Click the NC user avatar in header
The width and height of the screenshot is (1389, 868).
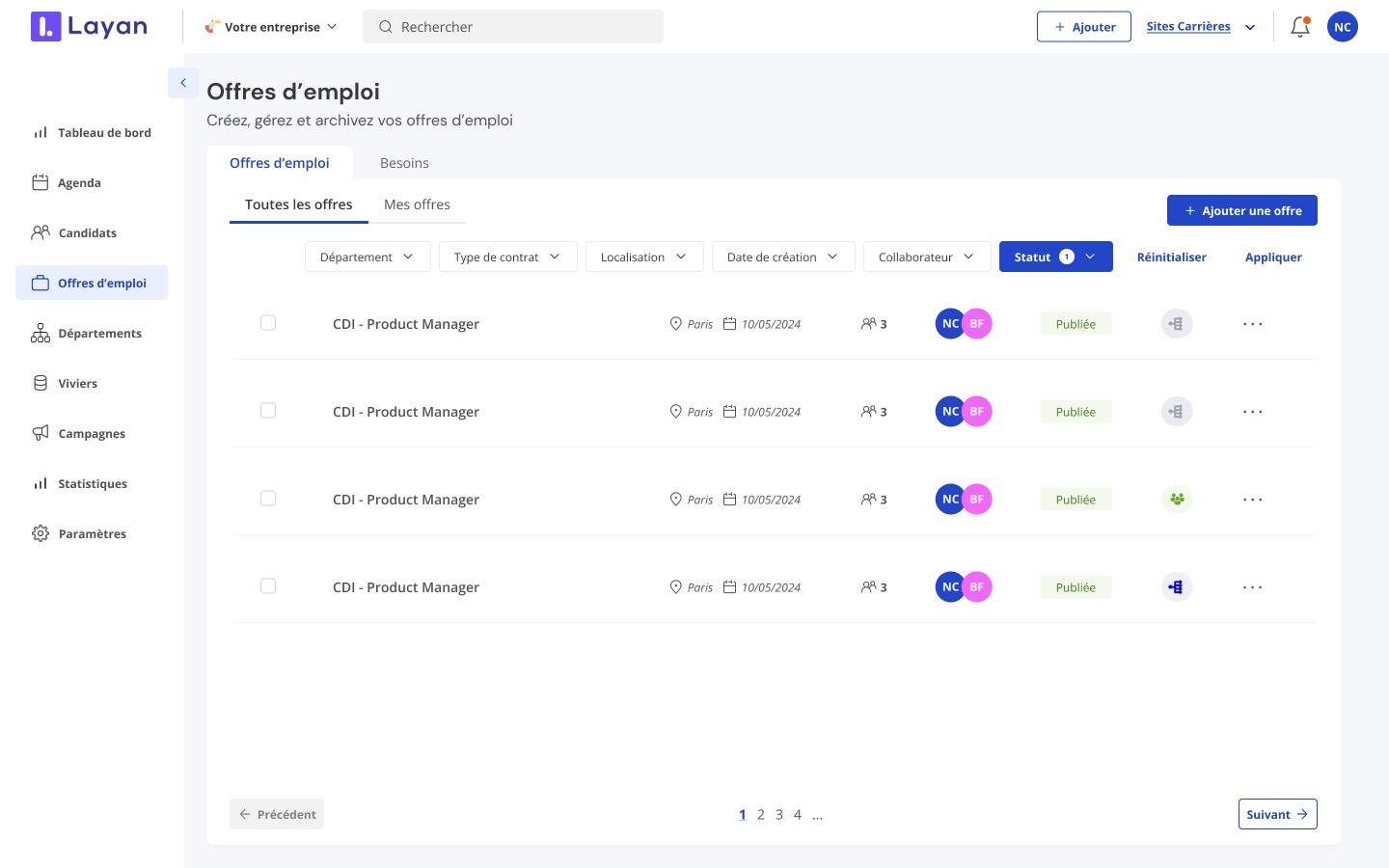click(x=1343, y=27)
